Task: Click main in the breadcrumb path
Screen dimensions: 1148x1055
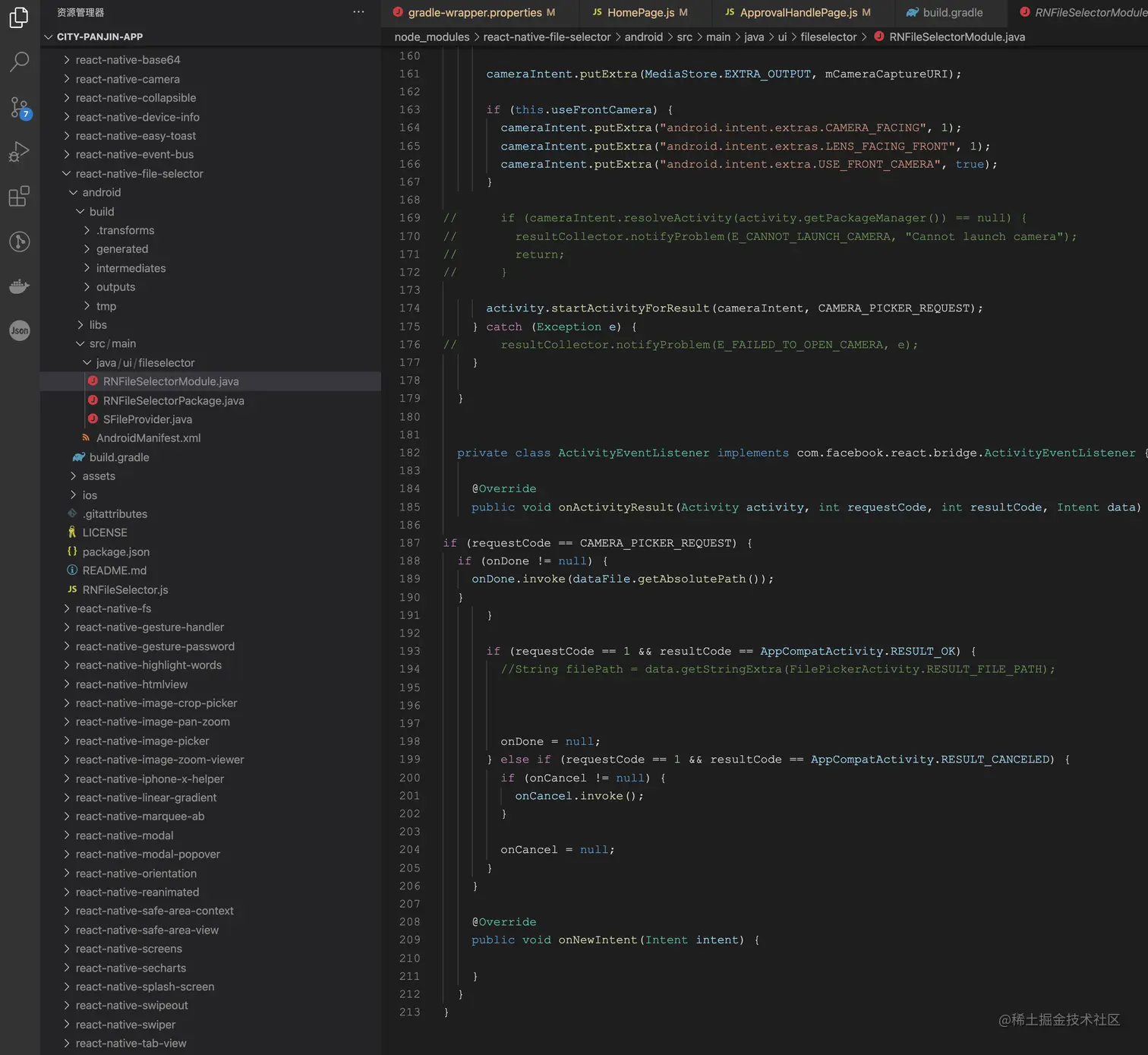Action: click(x=718, y=36)
